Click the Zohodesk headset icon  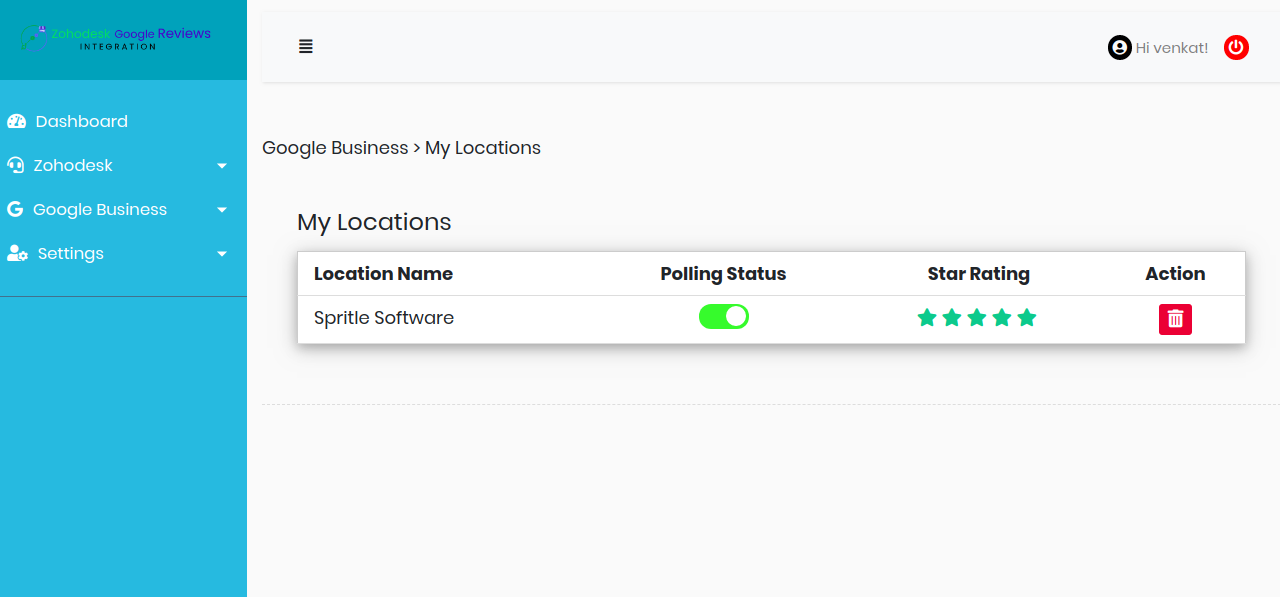tap(15, 165)
